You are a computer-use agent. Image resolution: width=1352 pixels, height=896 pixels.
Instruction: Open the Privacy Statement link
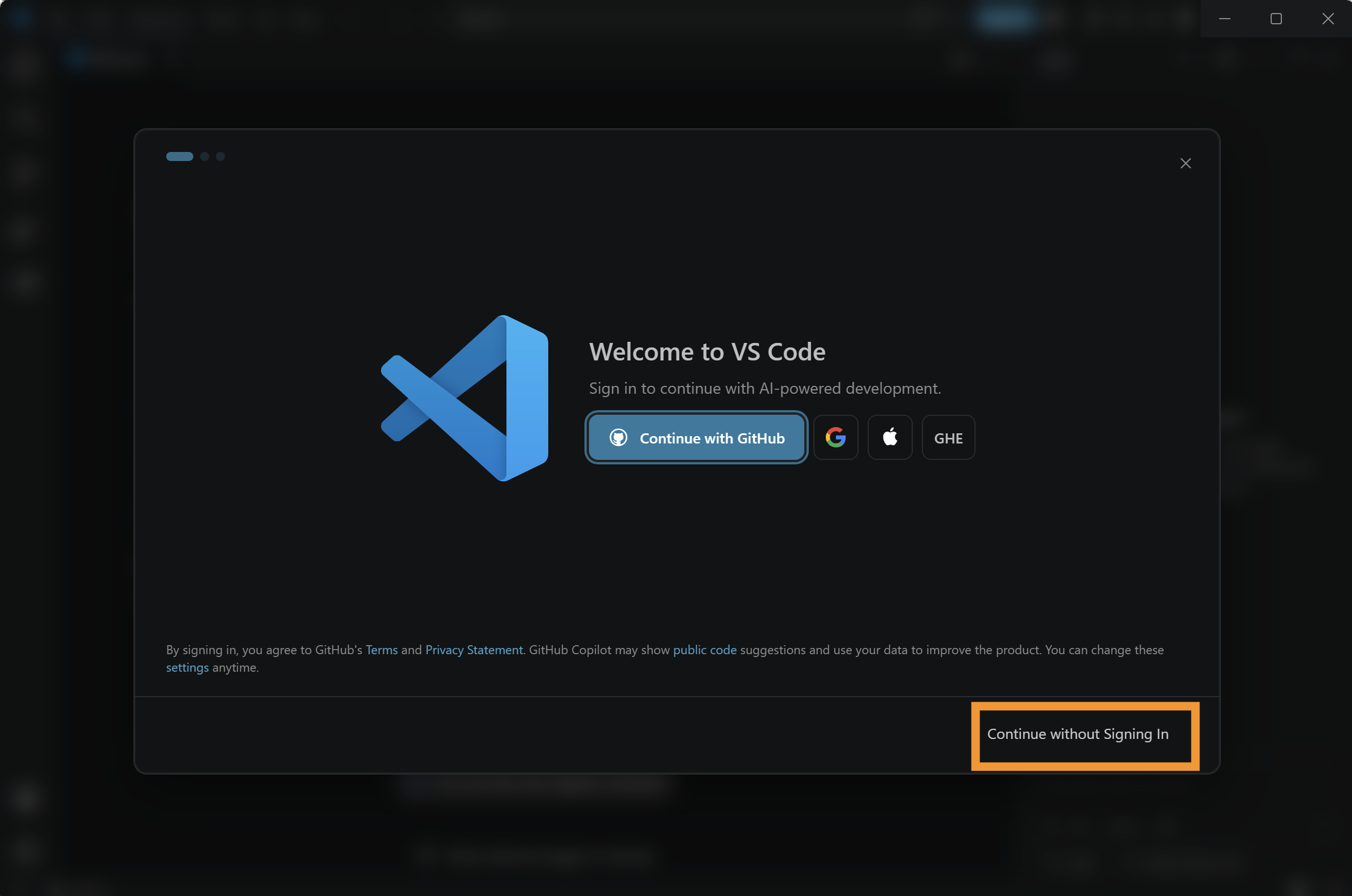474,650
